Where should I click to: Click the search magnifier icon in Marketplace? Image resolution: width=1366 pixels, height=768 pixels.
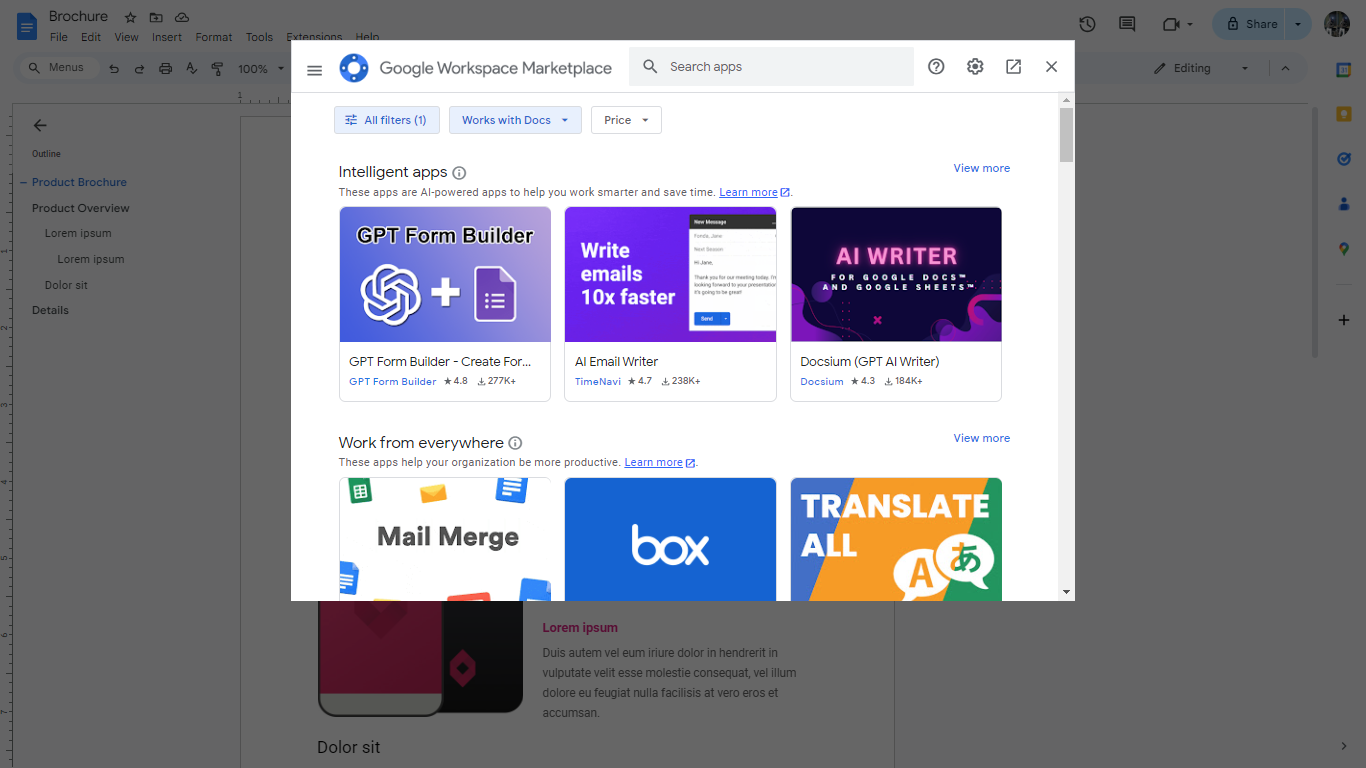(x=650, y=67)
